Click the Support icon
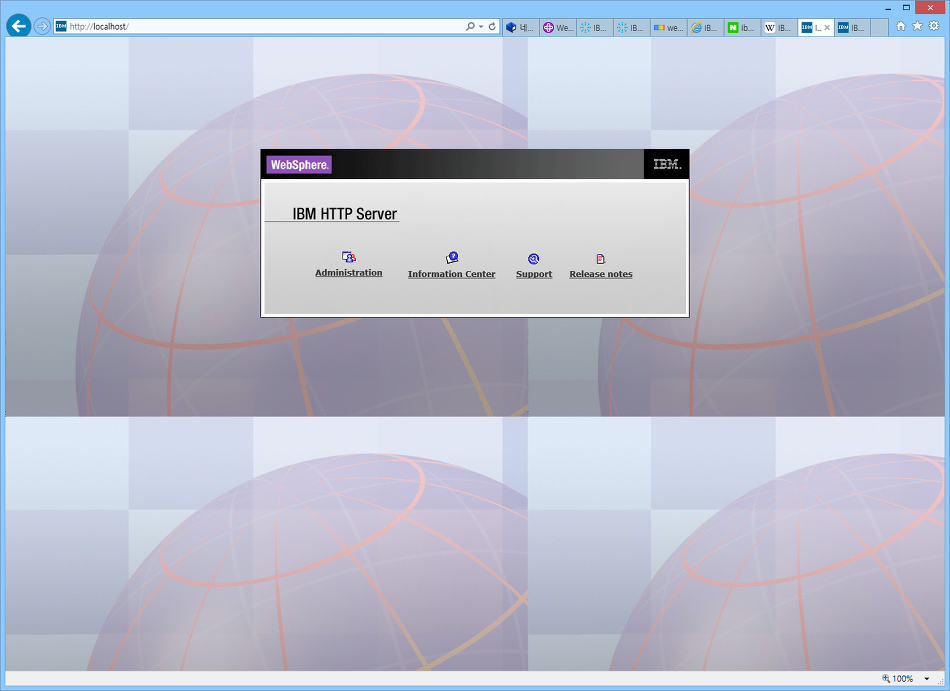The width and height of the screenshot is (950, 691). coord(533,259)
